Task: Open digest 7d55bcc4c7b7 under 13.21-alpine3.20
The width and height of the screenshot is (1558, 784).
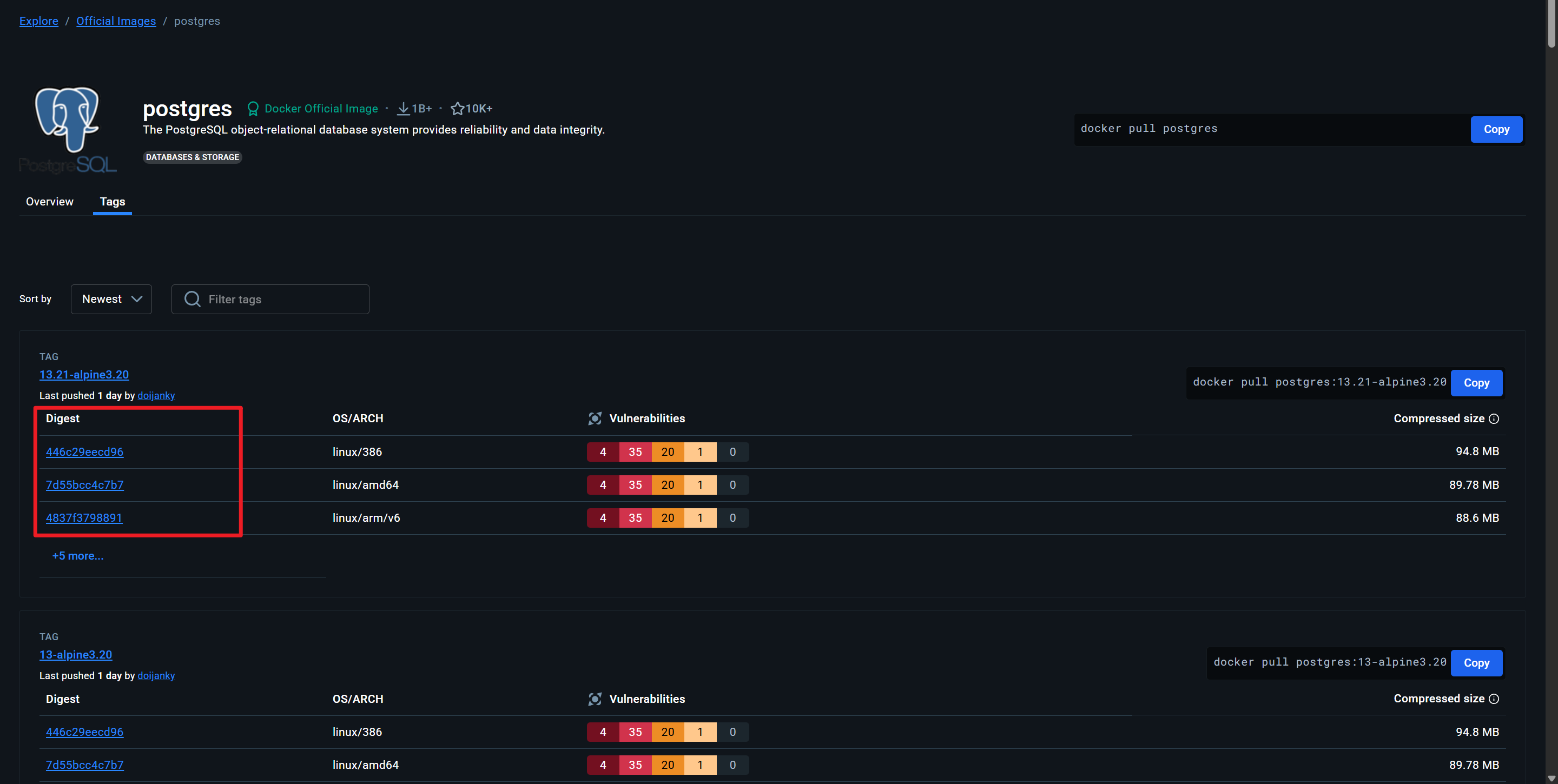Action: [85, 485]
